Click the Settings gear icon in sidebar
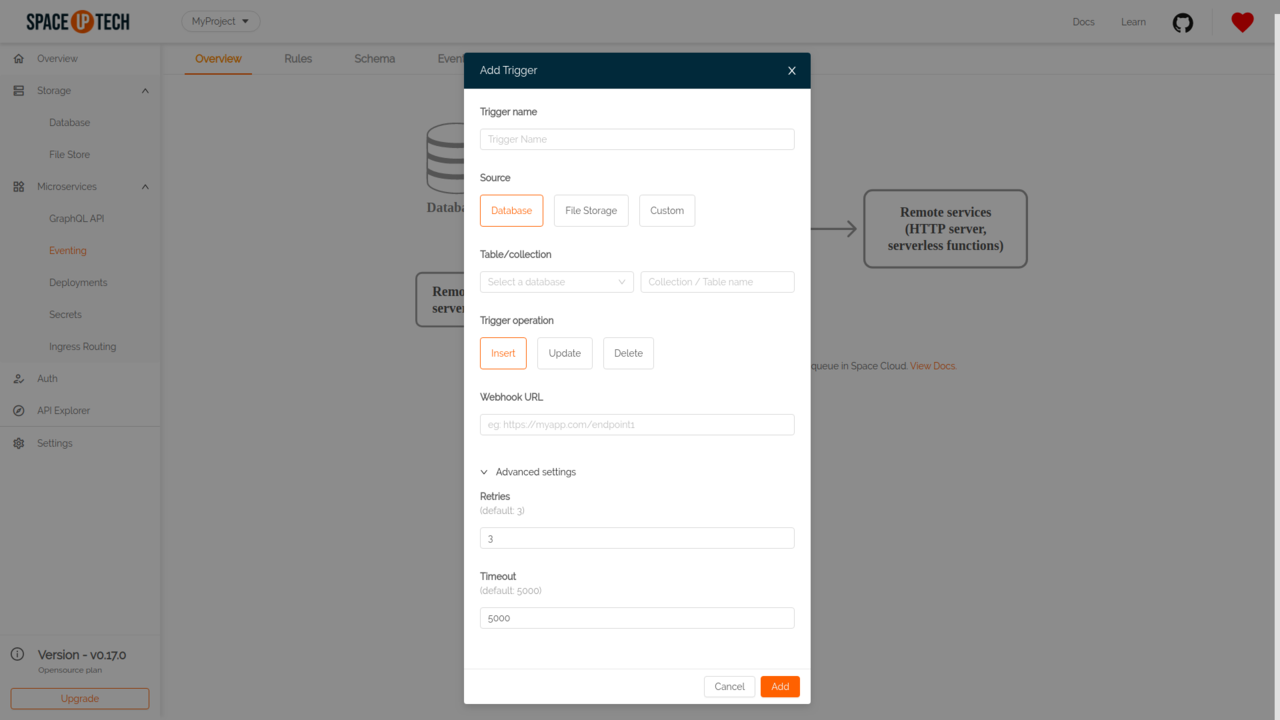 18,443
